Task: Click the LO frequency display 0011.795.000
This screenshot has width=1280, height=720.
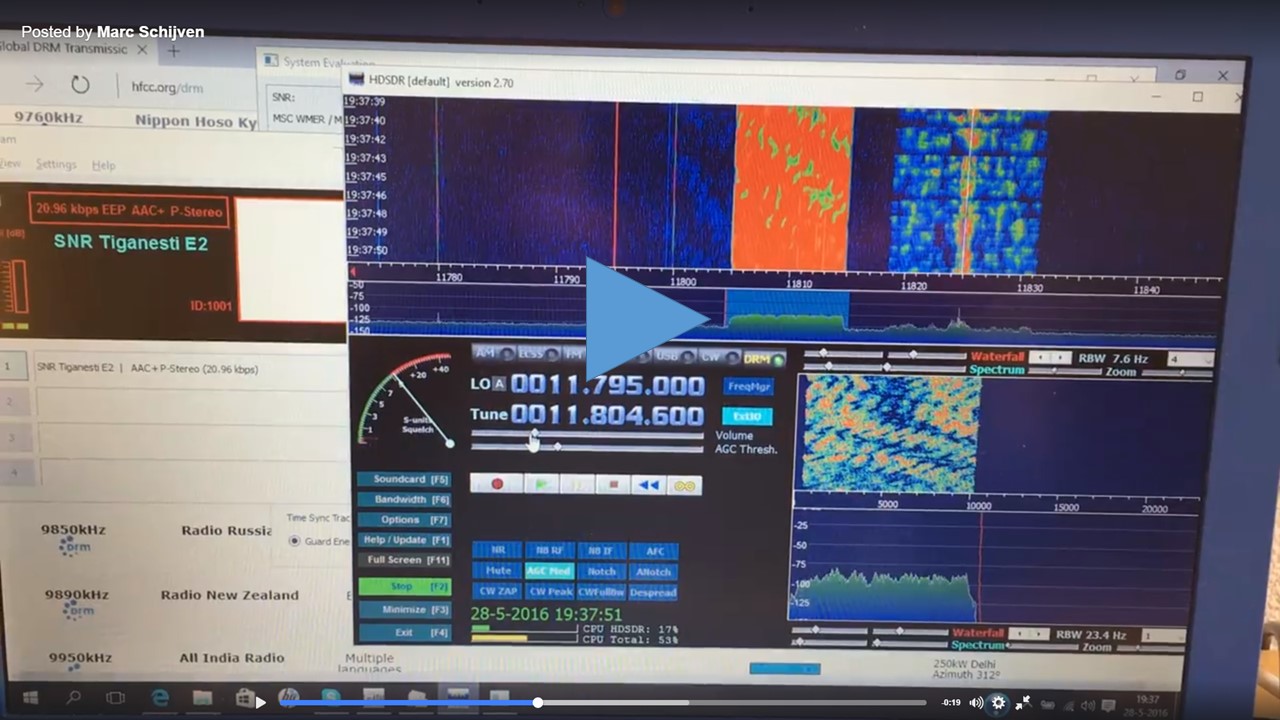Action: (608, 385)
